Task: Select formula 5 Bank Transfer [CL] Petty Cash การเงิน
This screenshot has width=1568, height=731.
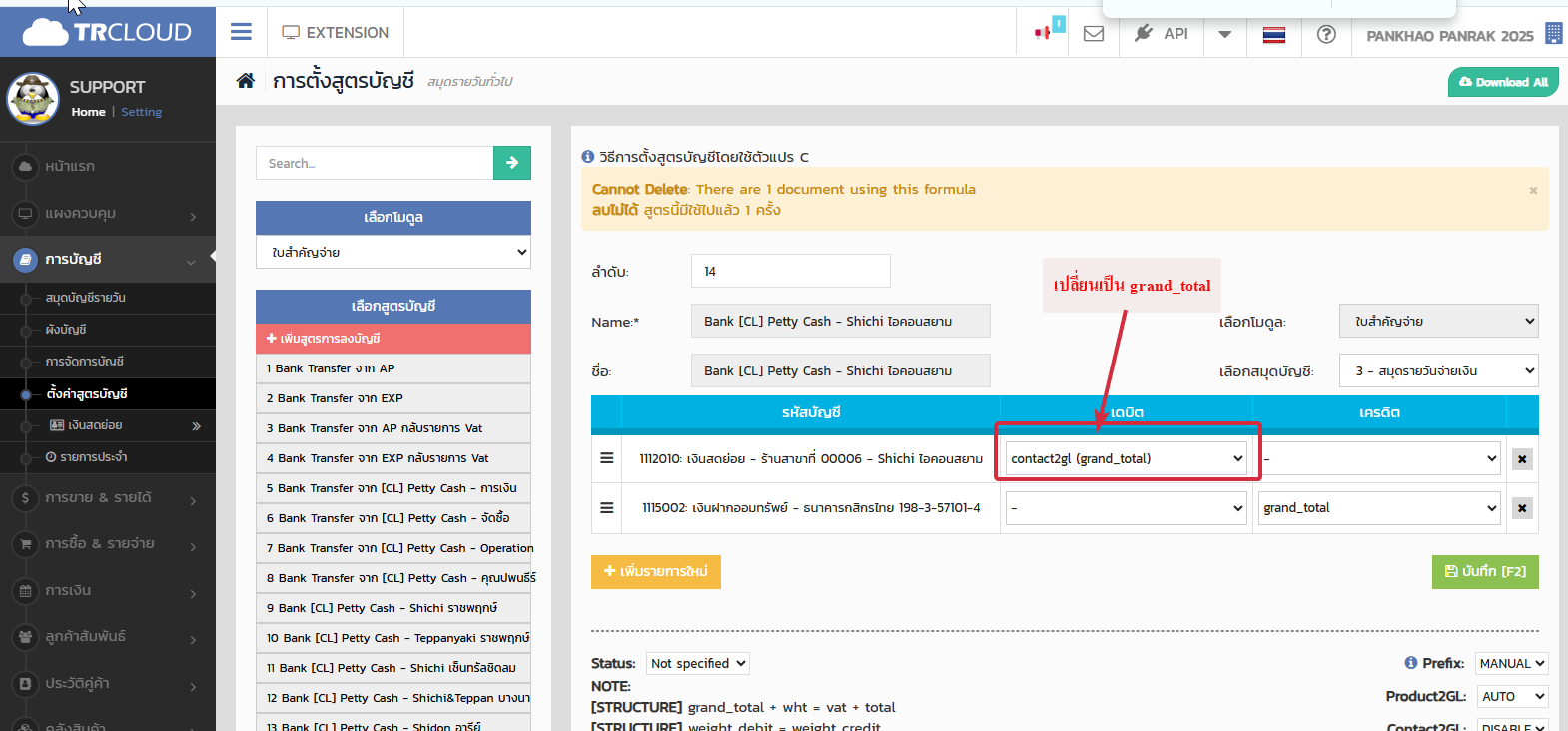Action: coord(392,488)
